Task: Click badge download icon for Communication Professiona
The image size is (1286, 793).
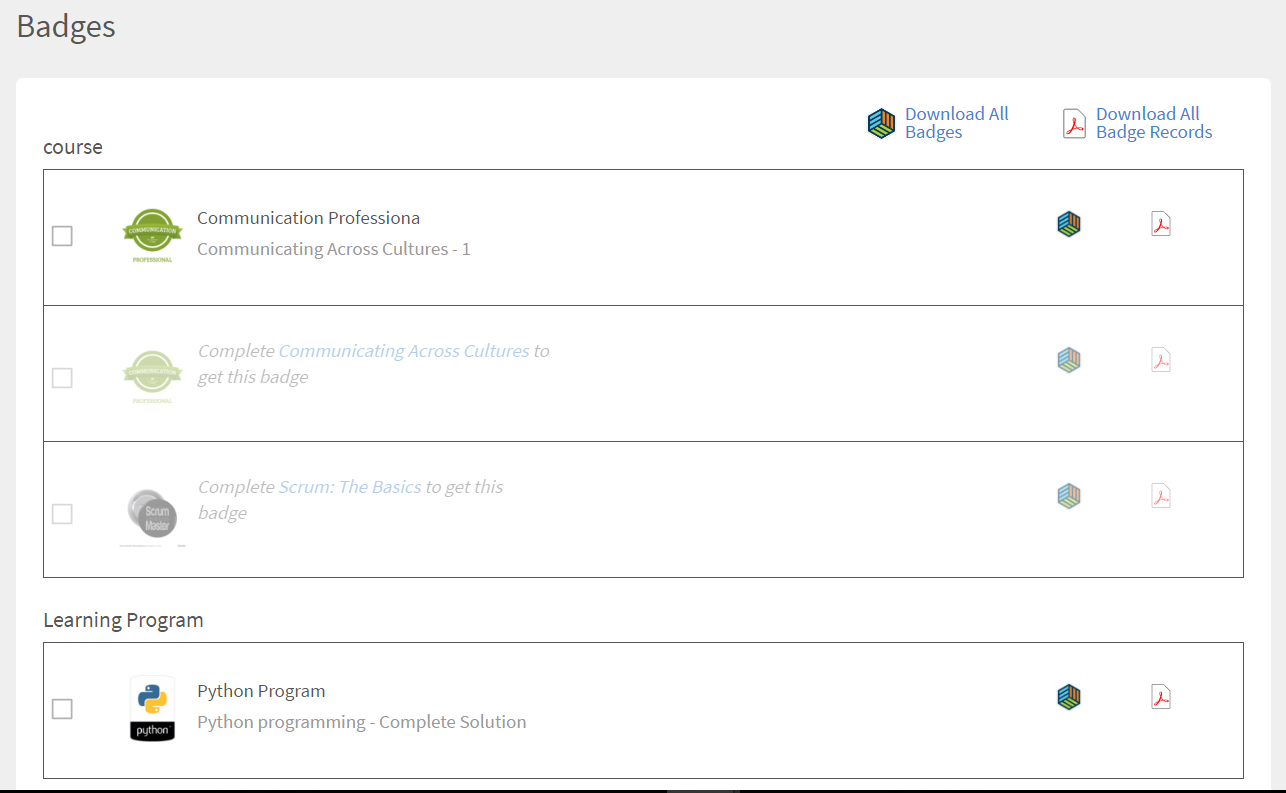Action: point(1069,224)
